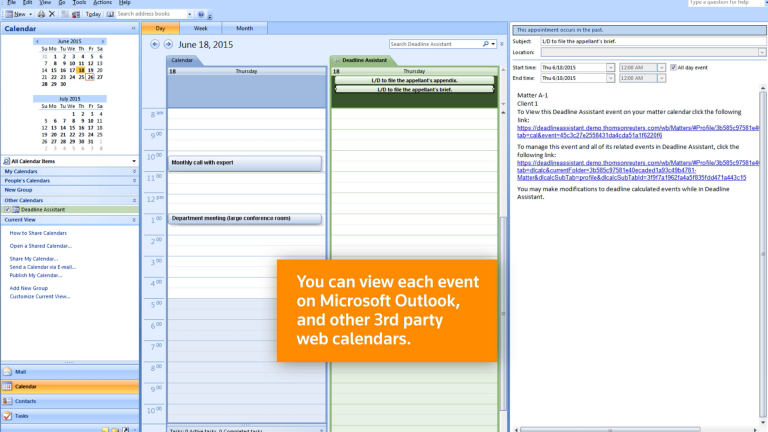Open Tasks in the navigation pane
The image size is (768, 432).
pyautogui.click(x=22, y=415)
